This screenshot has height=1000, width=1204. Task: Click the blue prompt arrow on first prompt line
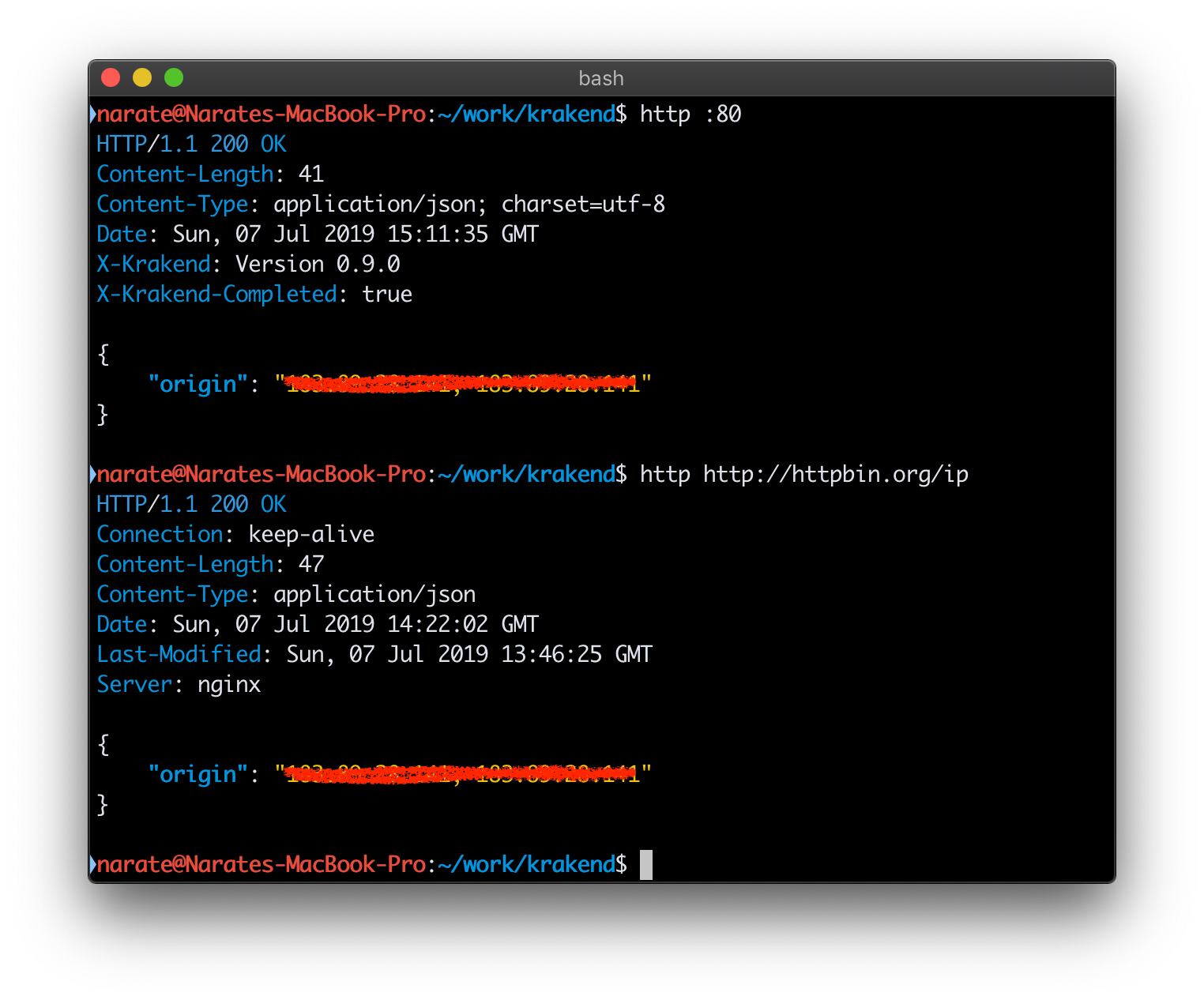click(93, 114)
